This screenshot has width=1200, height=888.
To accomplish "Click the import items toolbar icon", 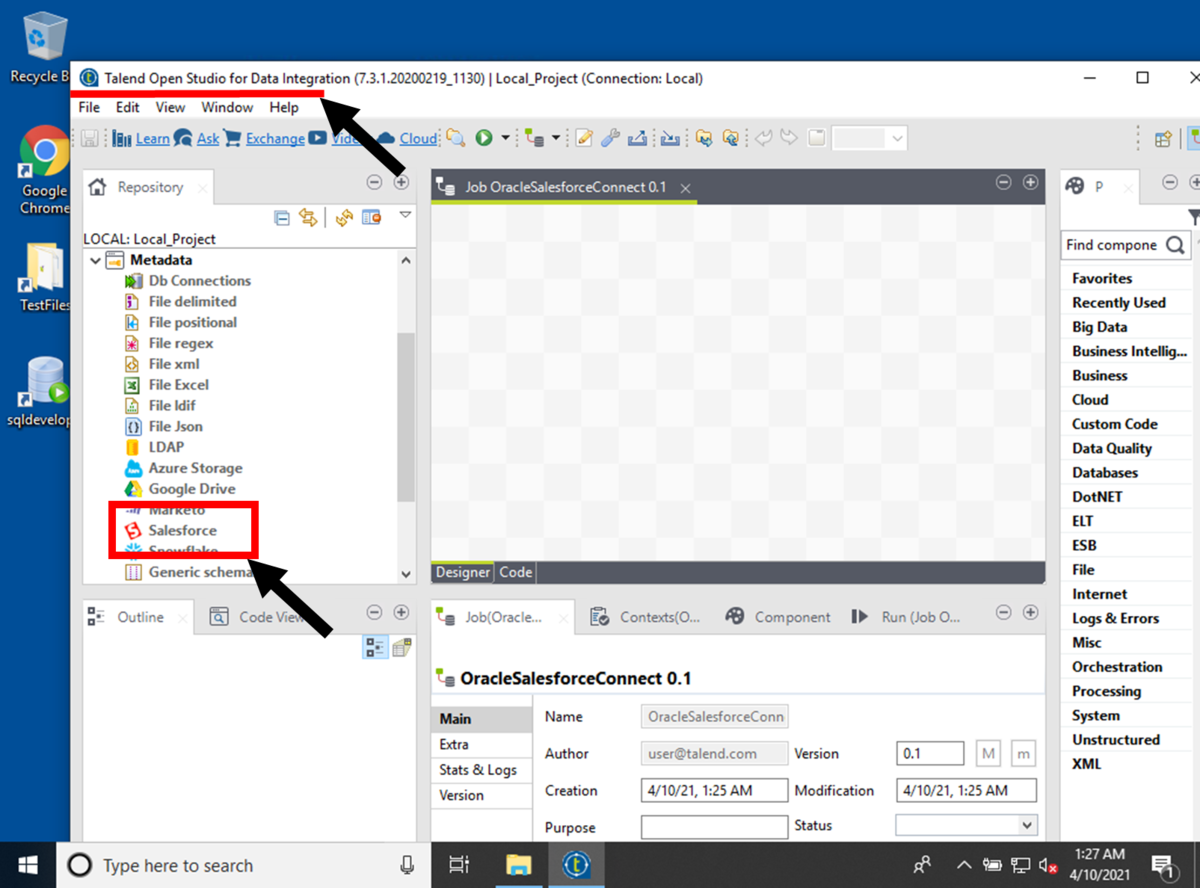I will (669, 138).
